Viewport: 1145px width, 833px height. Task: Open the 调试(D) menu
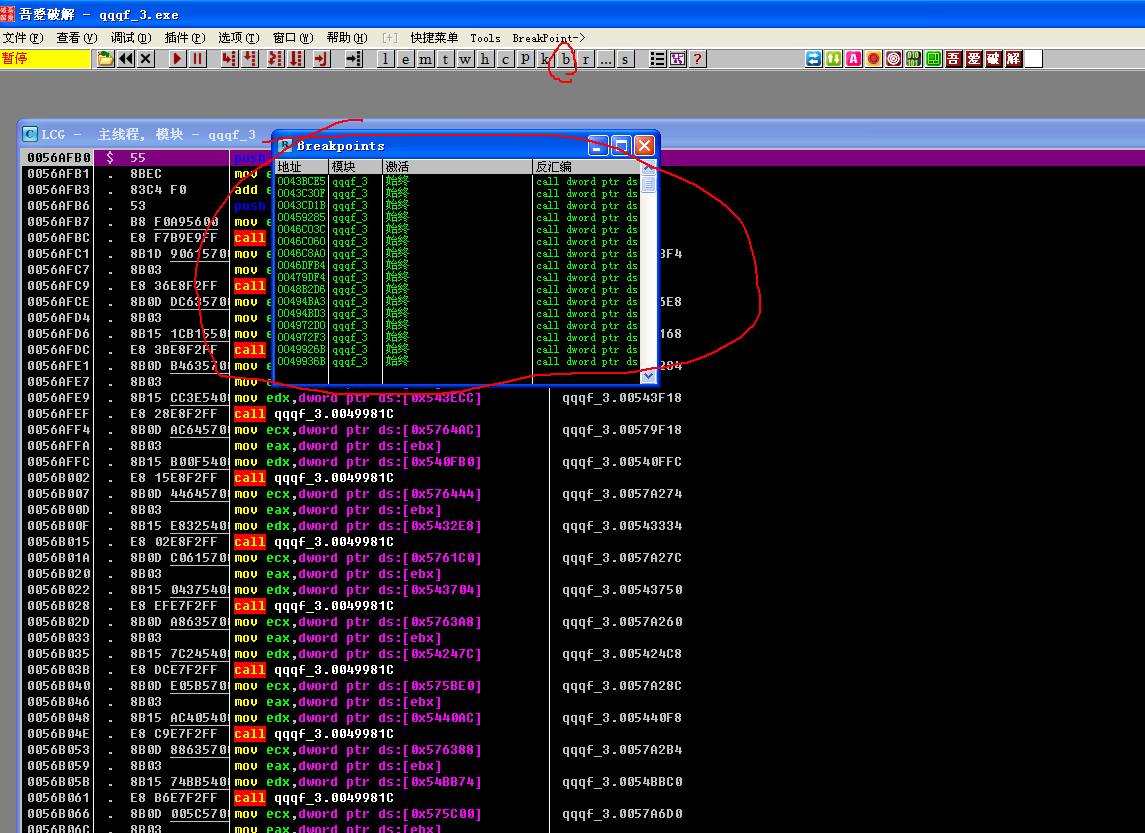(131, 38)
